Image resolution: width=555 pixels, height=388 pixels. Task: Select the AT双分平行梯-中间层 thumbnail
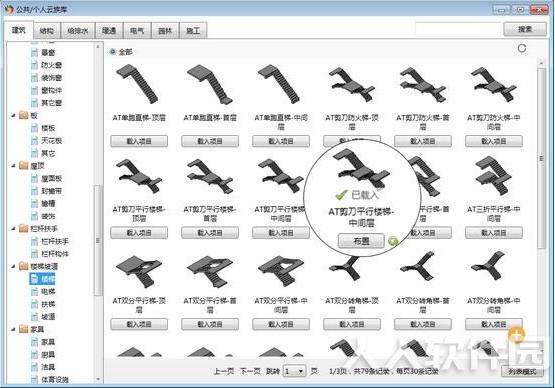pyautogui.click(x=280, y=271)
